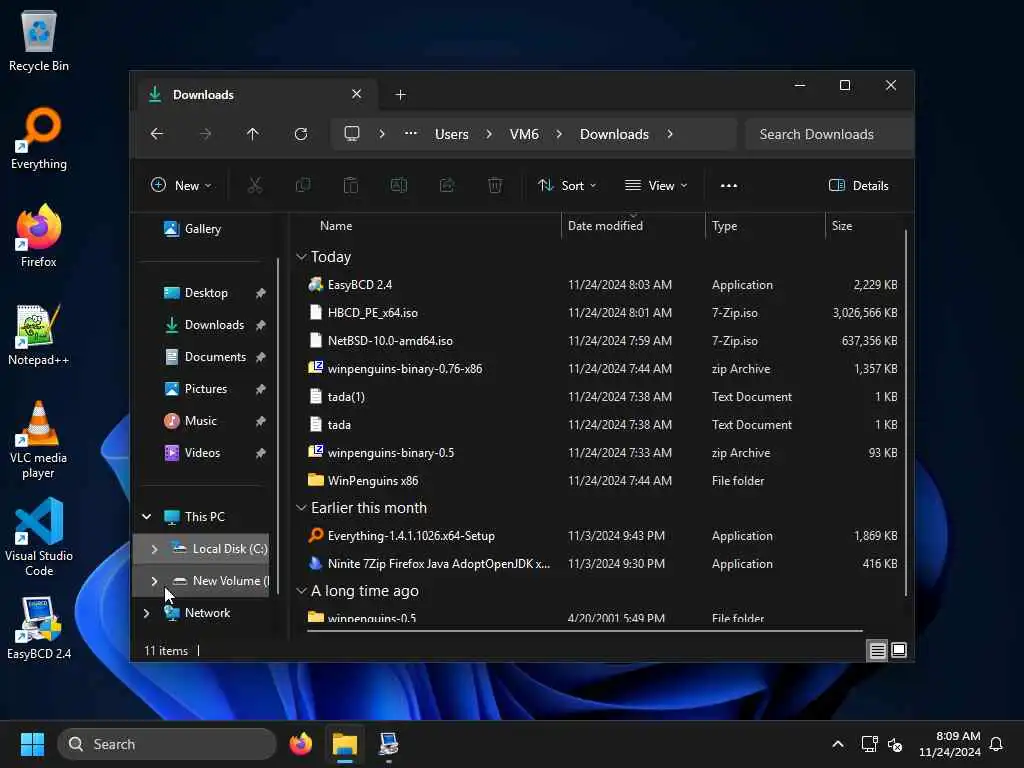Click File Explorer icon on the taskbar
1024x768 pixels.
tap(345, 744)
